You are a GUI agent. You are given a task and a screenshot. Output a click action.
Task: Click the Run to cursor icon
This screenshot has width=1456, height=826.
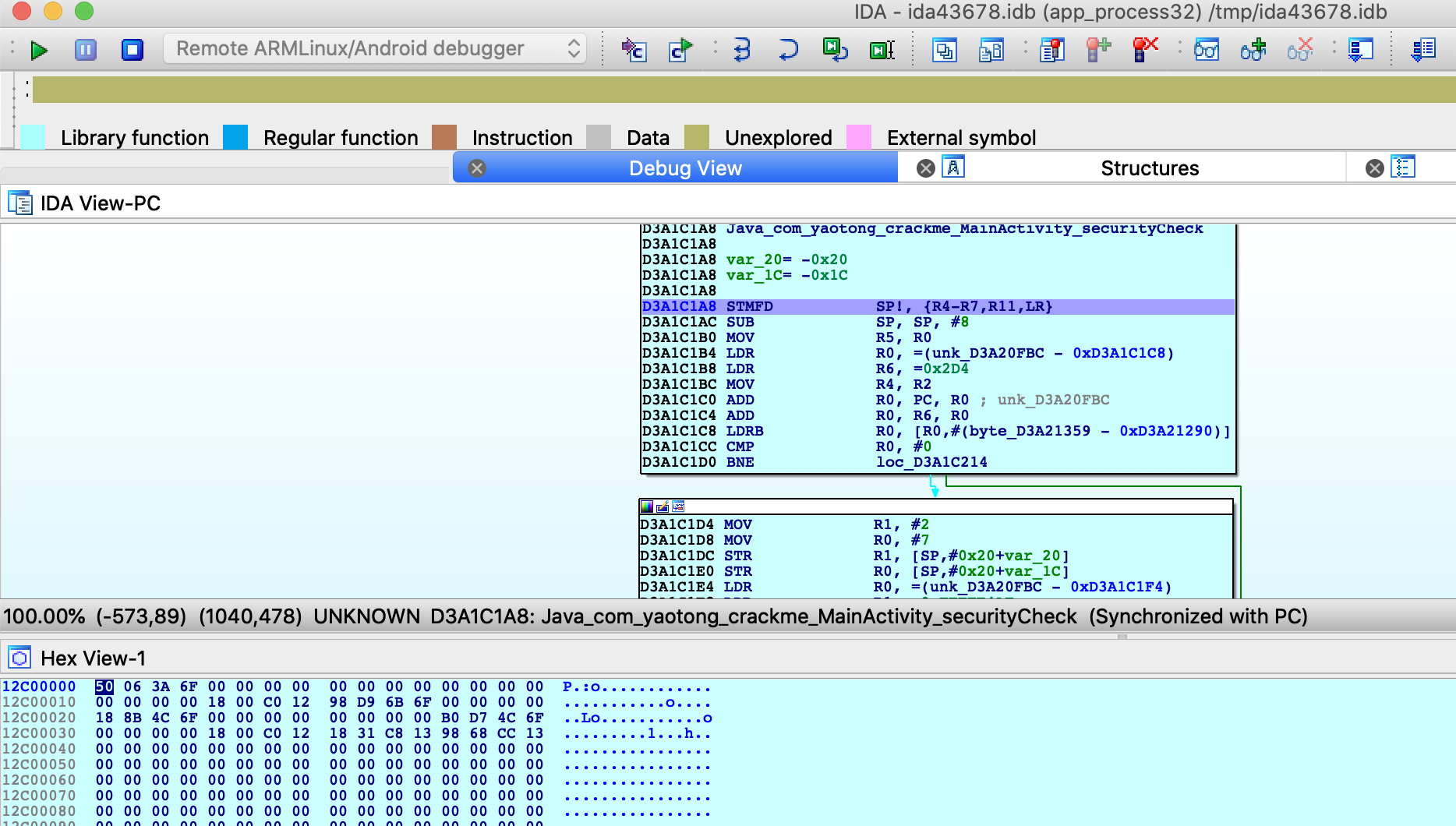882,50
